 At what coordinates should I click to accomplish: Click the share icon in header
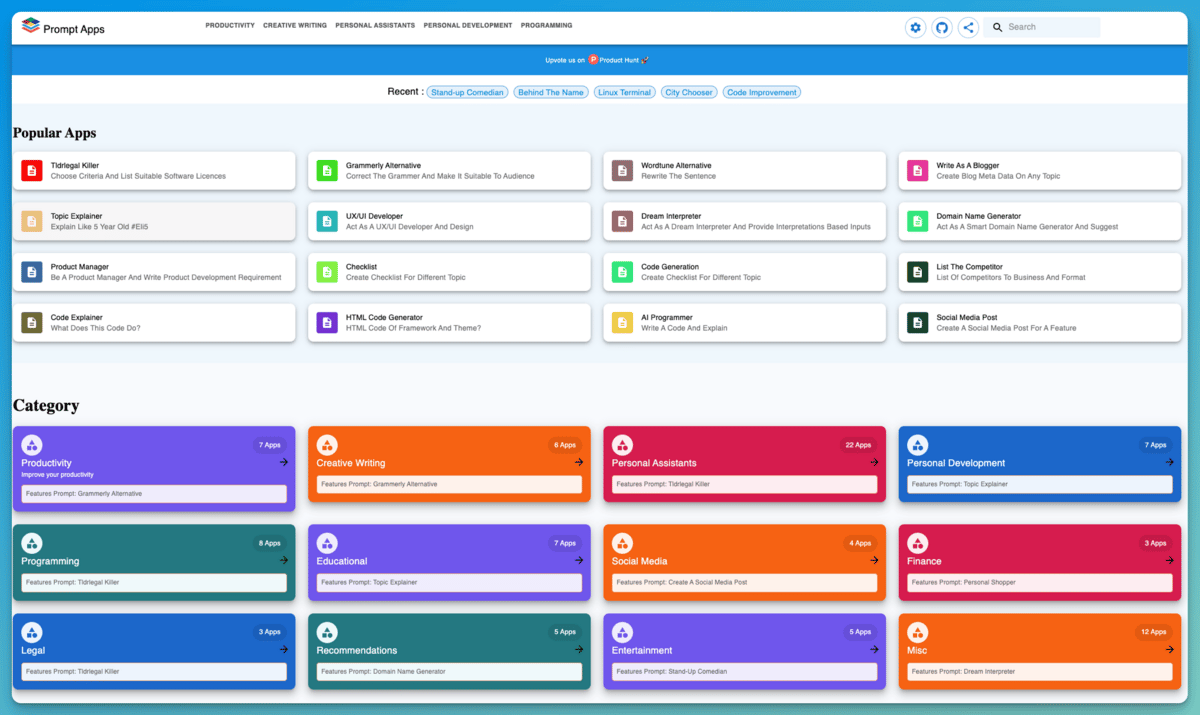pos(968,28)
